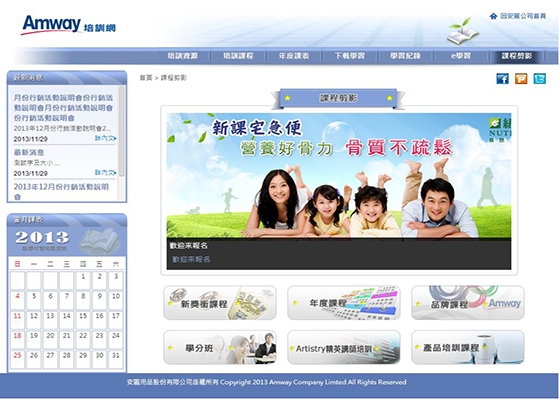Viewport: 560px width, 400px height.
Task: Click the open book sprout icon in header
Action: 462,31
